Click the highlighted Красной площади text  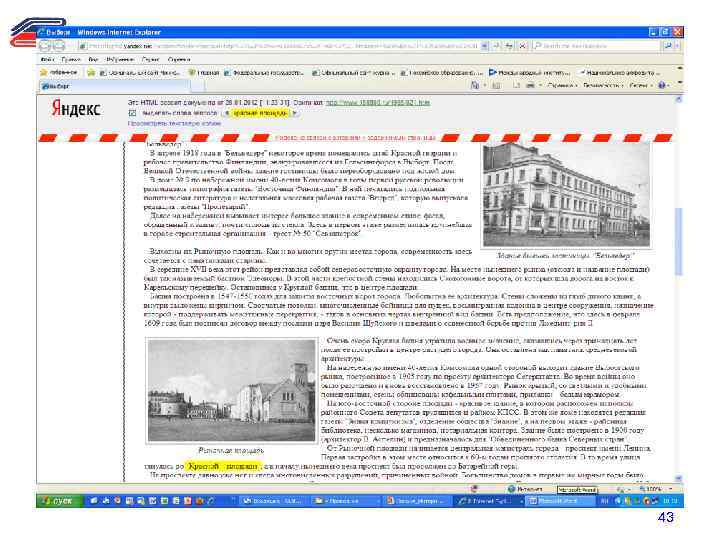point(223,466)
